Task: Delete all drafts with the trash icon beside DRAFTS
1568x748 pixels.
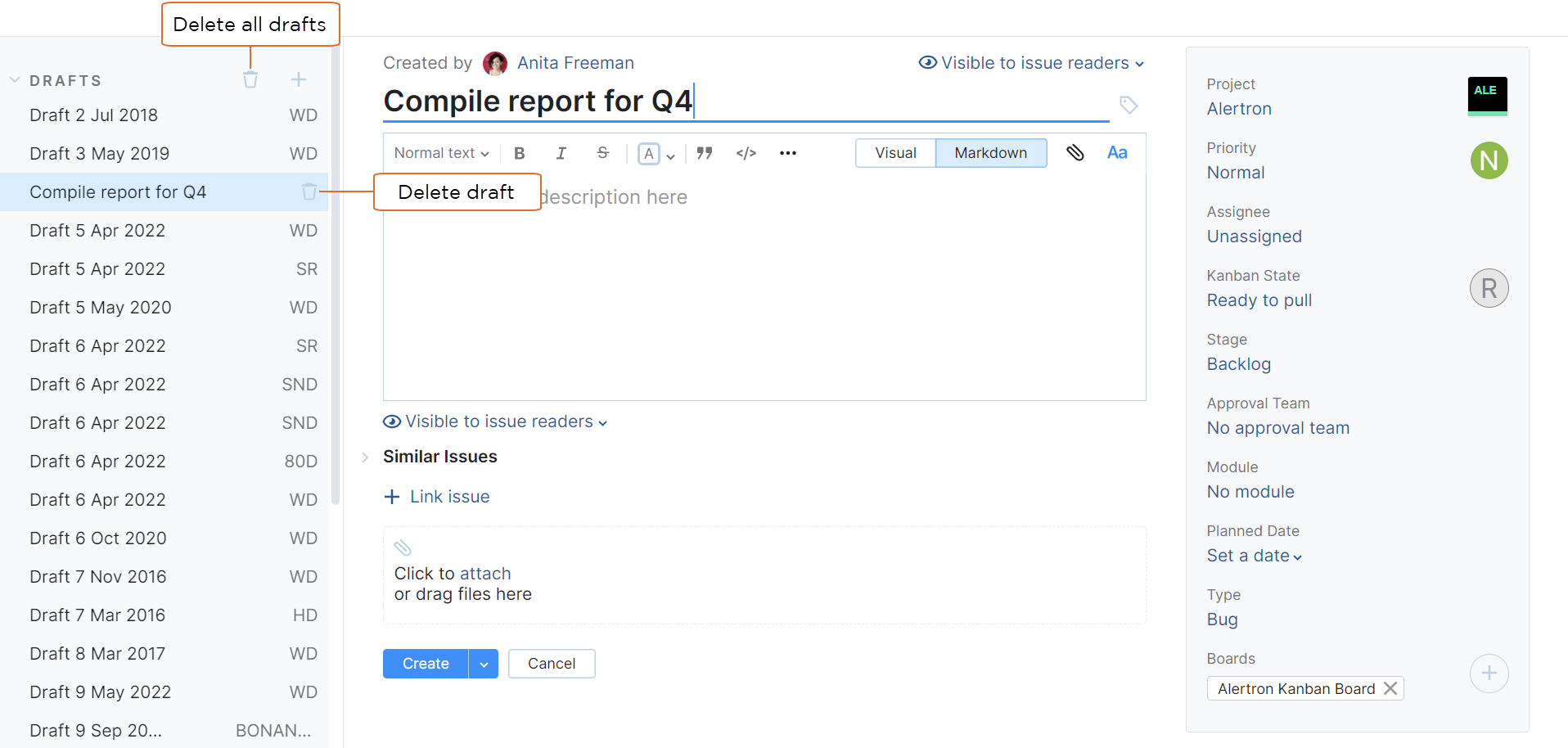Action: pyautogui.click(x=250, y=79)
